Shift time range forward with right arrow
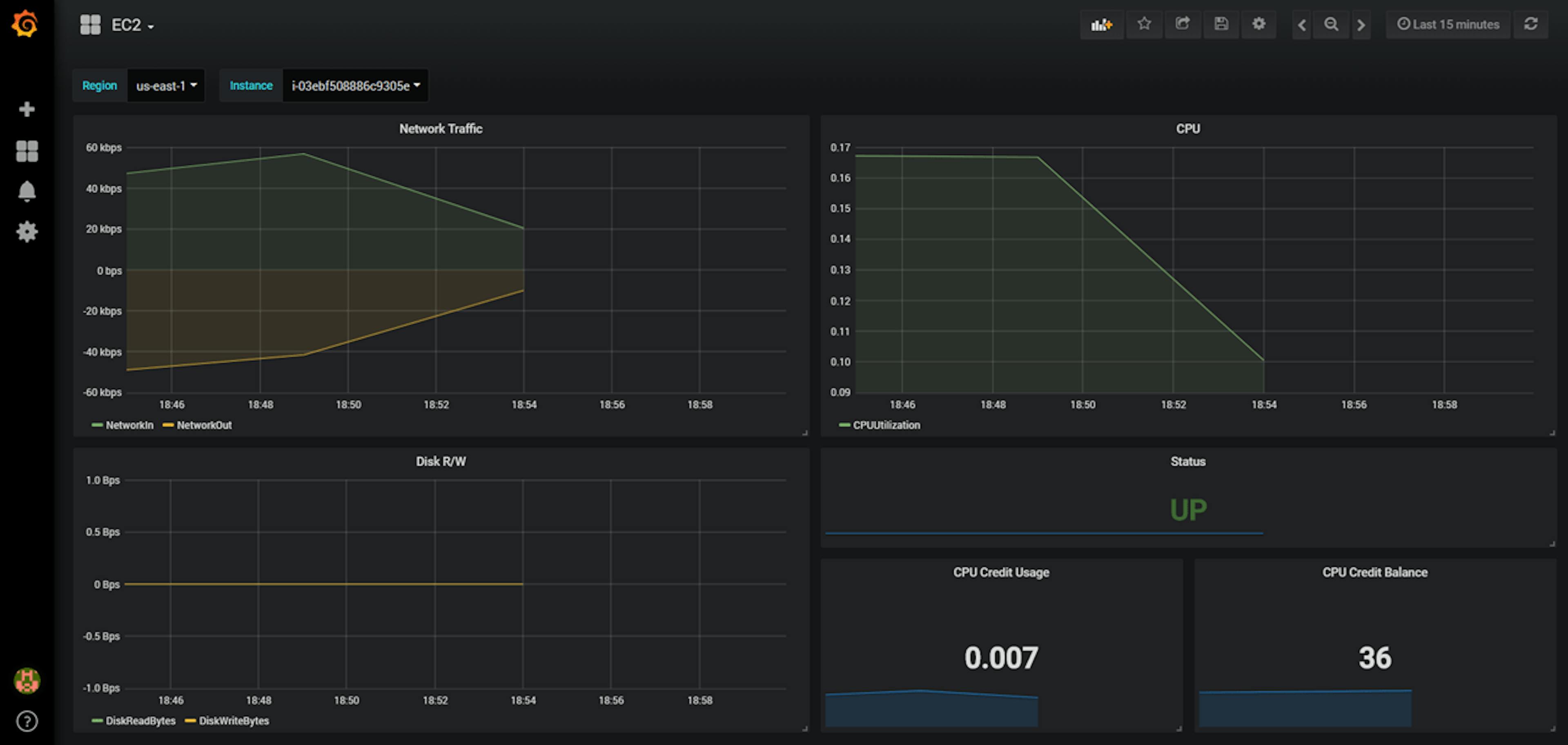The image size is (1568, 745). (1361, 25)
